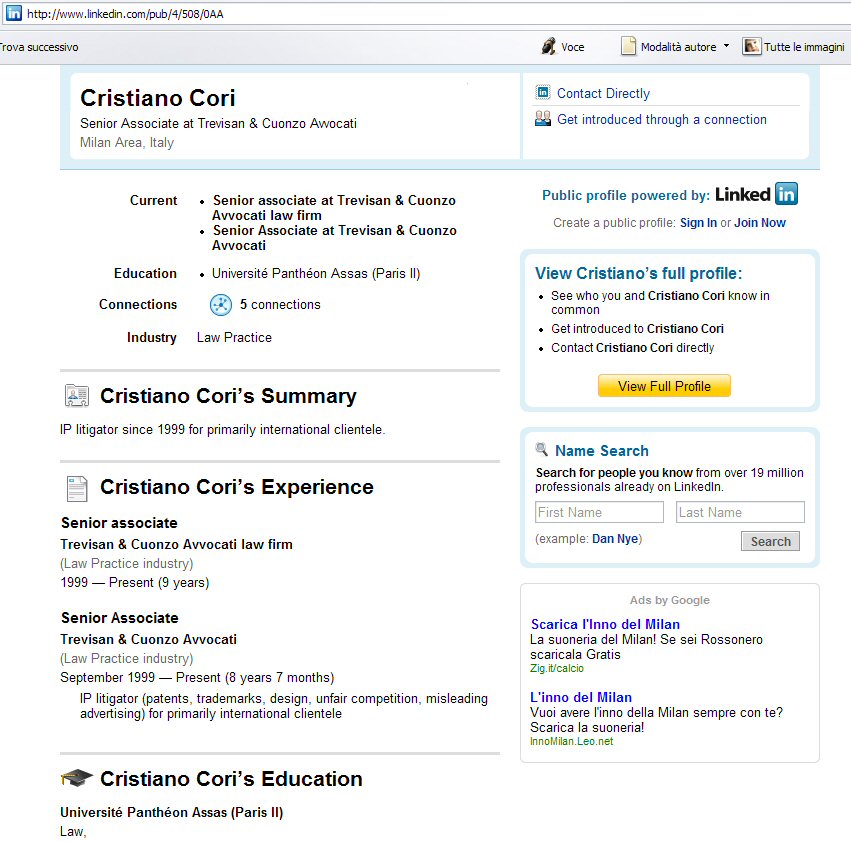Screen dimensions: 851x842
Task: Click the Sign In link
Action: pyautogui.click(x=698, y=223)
